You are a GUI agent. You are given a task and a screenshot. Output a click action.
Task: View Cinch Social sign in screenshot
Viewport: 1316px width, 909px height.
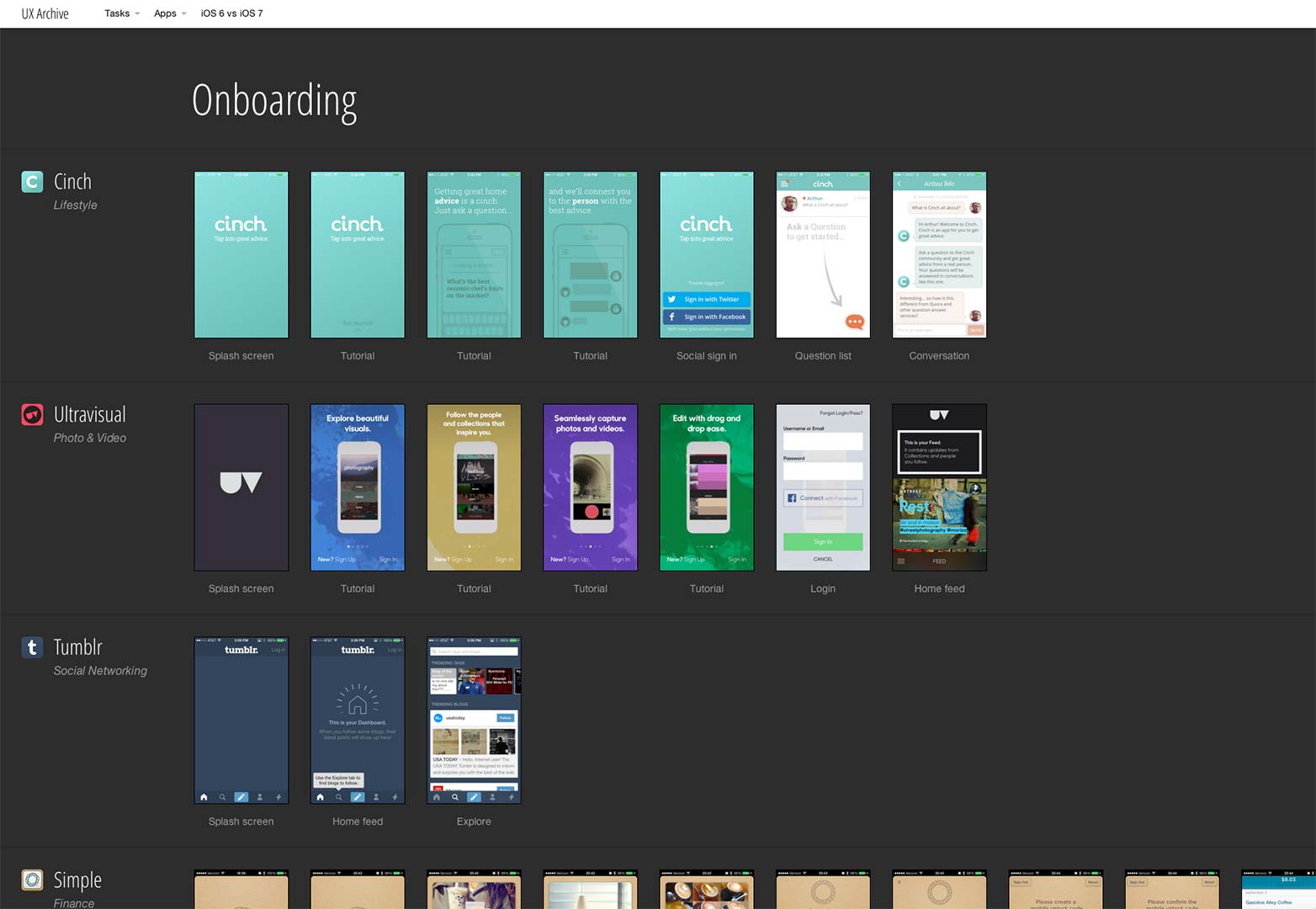pos(706,255)
